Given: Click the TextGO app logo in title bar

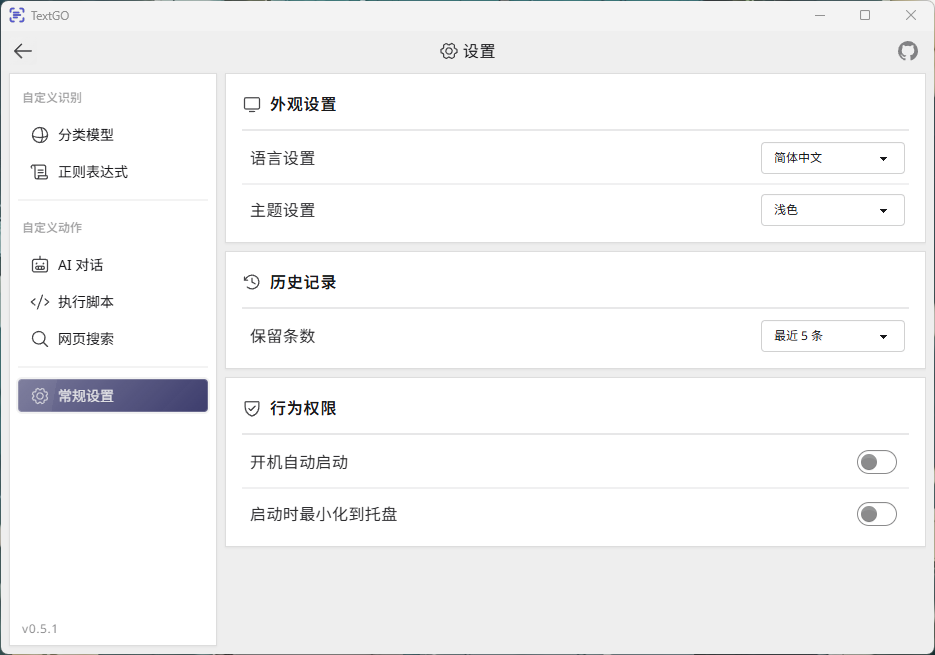Looking at the screenshot, I should tap(17, 15).
